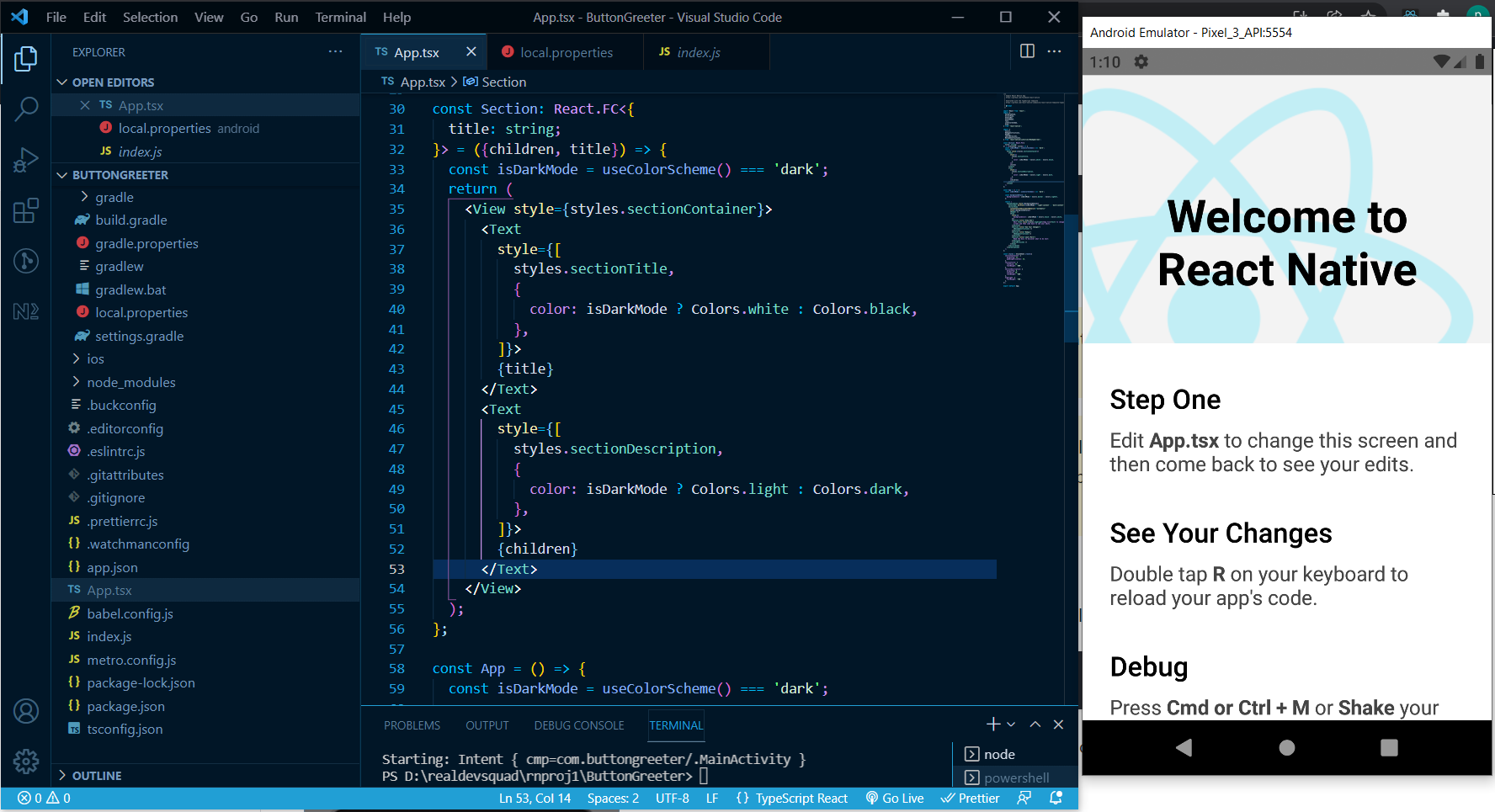
Task: Click the Prettier status bar item
Action: pos(970,799)
